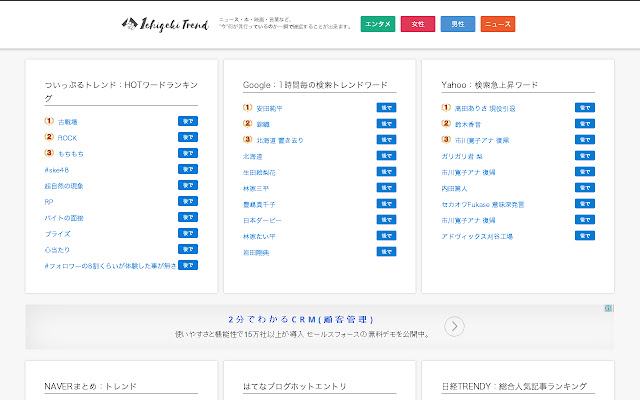The height and width of the screenshot is (400, 640).
Task: Open the 林家たい平 Google trend link
Action: pyautogui.click(x=259, y=236)
